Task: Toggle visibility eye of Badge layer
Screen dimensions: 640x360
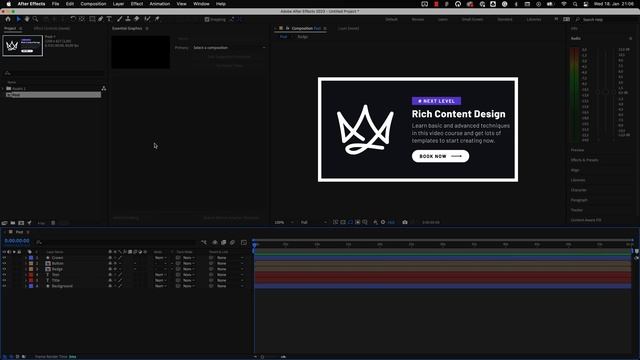Action: 4,269
